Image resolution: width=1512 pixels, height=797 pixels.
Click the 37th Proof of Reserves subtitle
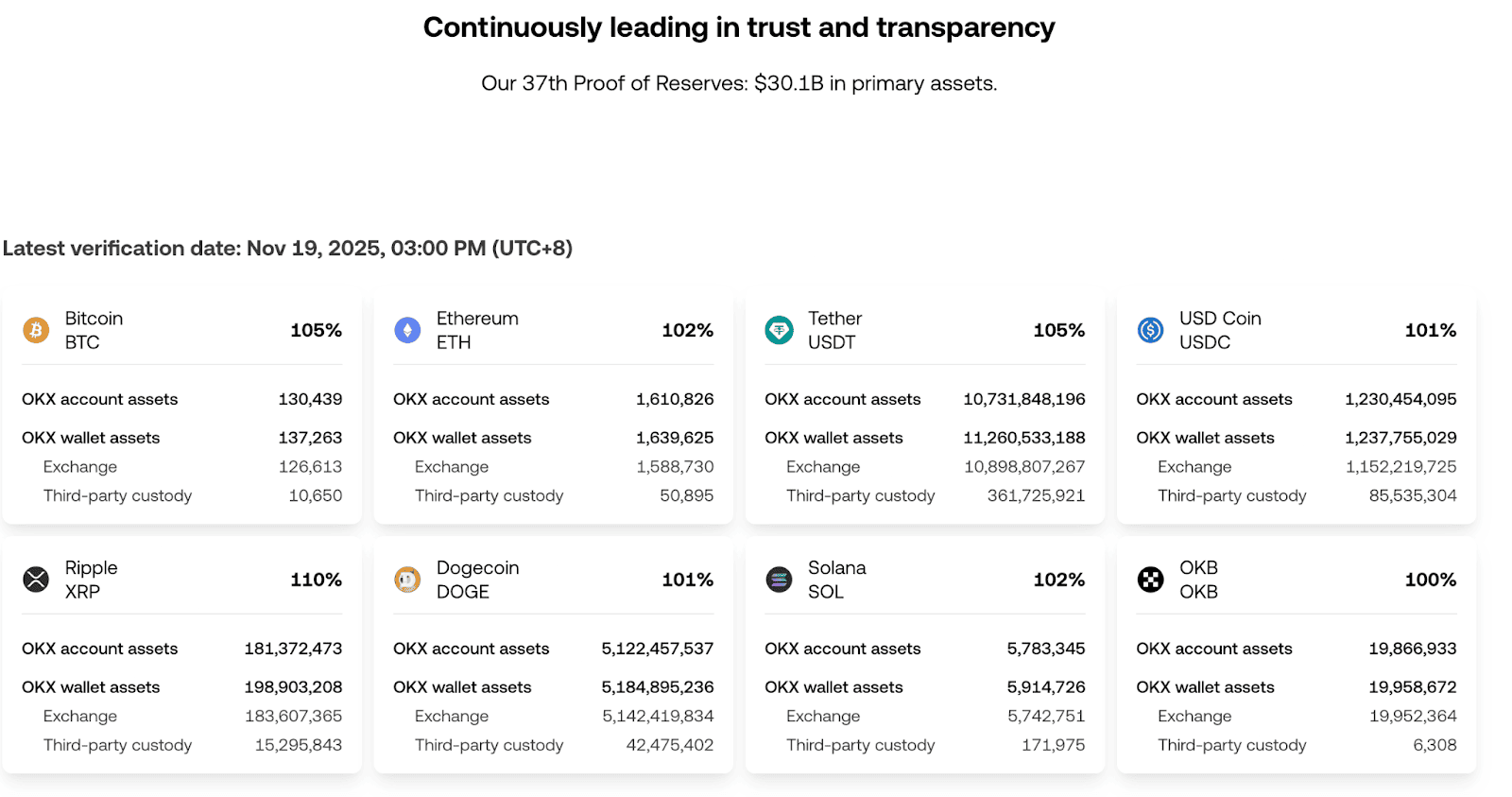coord(739,83)
